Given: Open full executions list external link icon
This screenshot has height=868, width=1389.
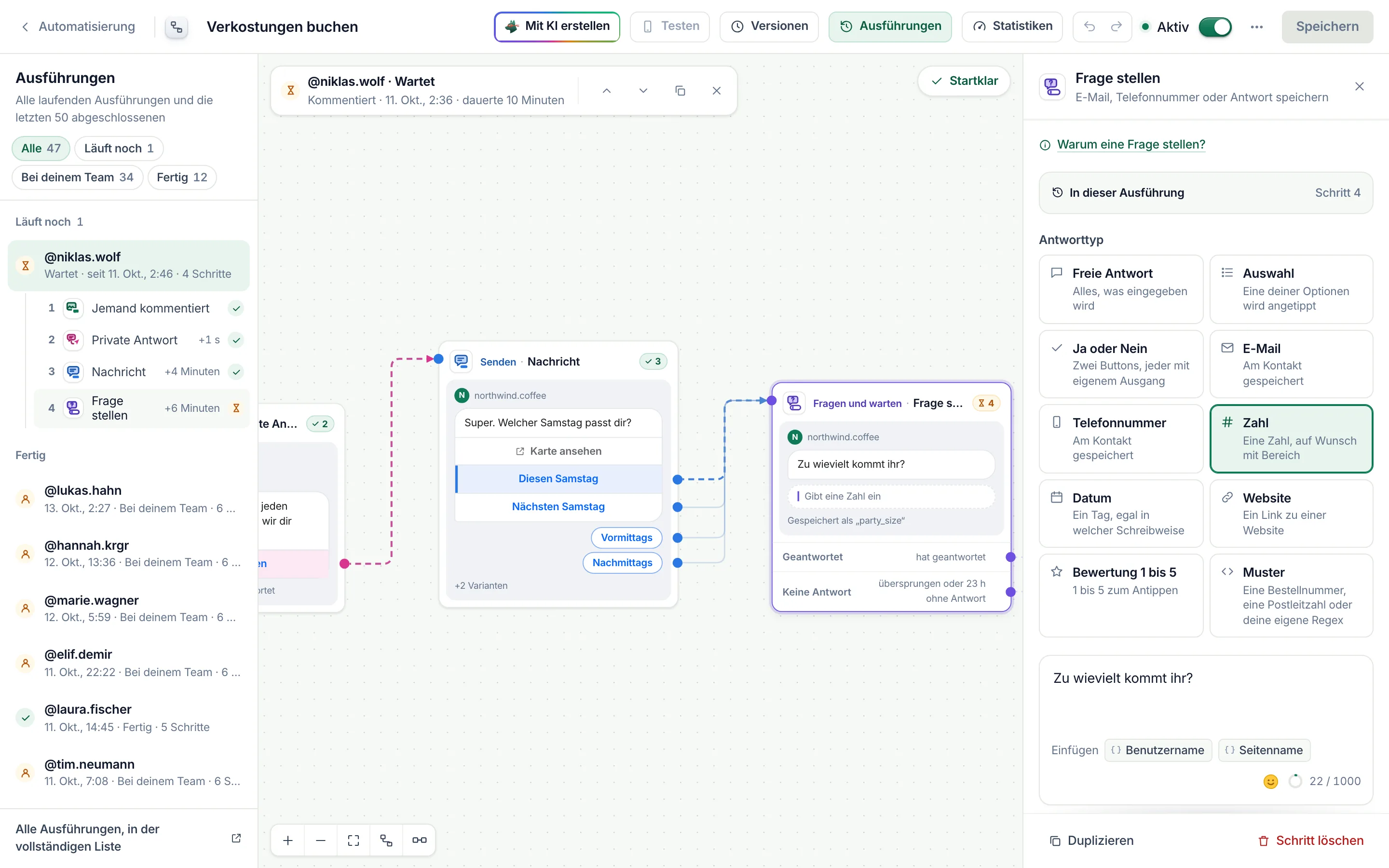Looking at the screenshot, I should coord(236,838).
